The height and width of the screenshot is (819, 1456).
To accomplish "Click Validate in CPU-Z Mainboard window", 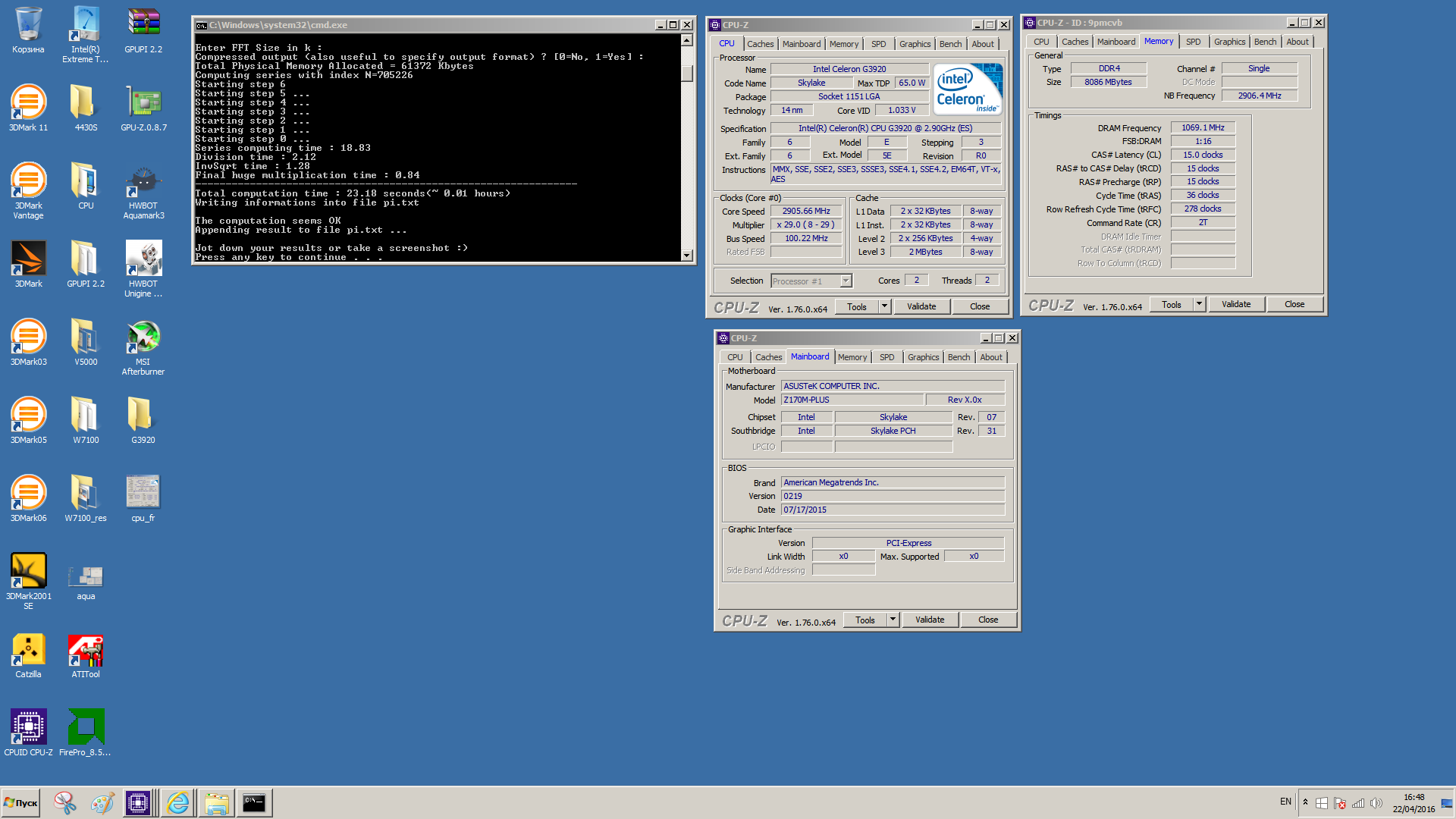I will tap(930, 620).
